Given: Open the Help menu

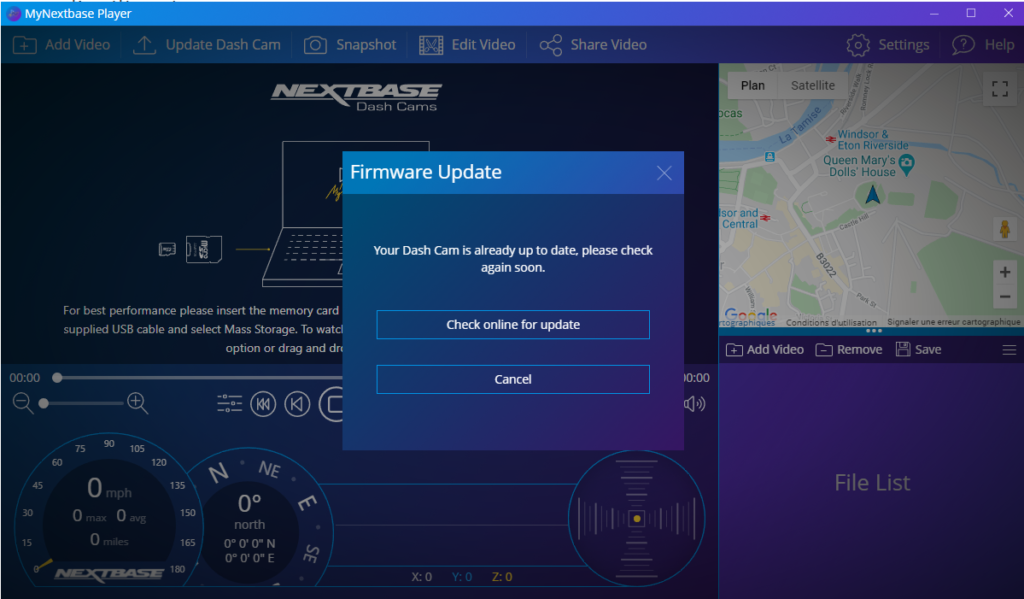Looking at the screenshot, I should [x=983, y=45].
